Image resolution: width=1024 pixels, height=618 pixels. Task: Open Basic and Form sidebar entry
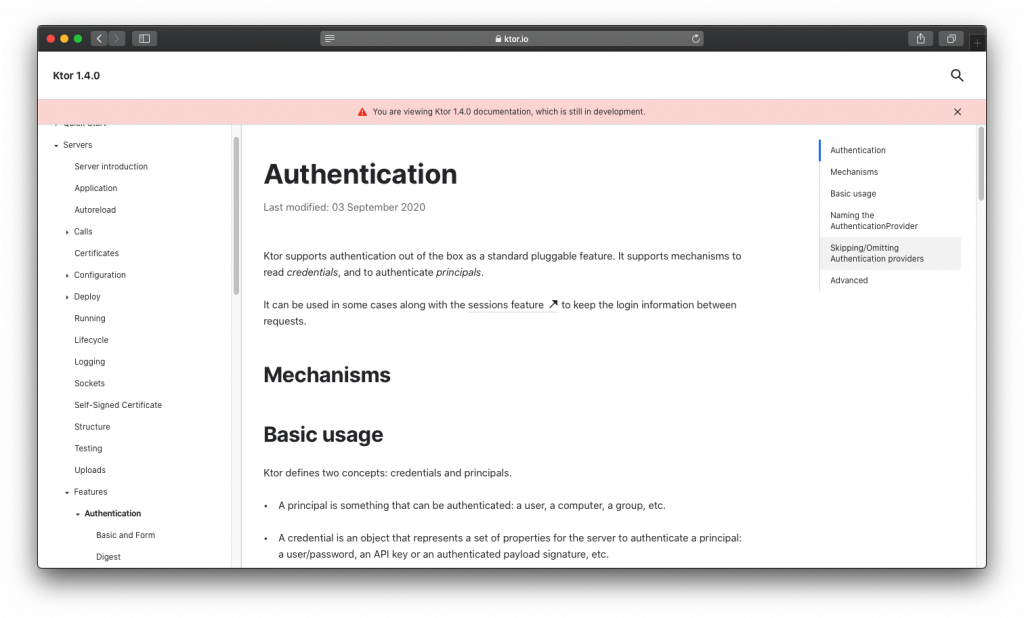tap(125, 535)
